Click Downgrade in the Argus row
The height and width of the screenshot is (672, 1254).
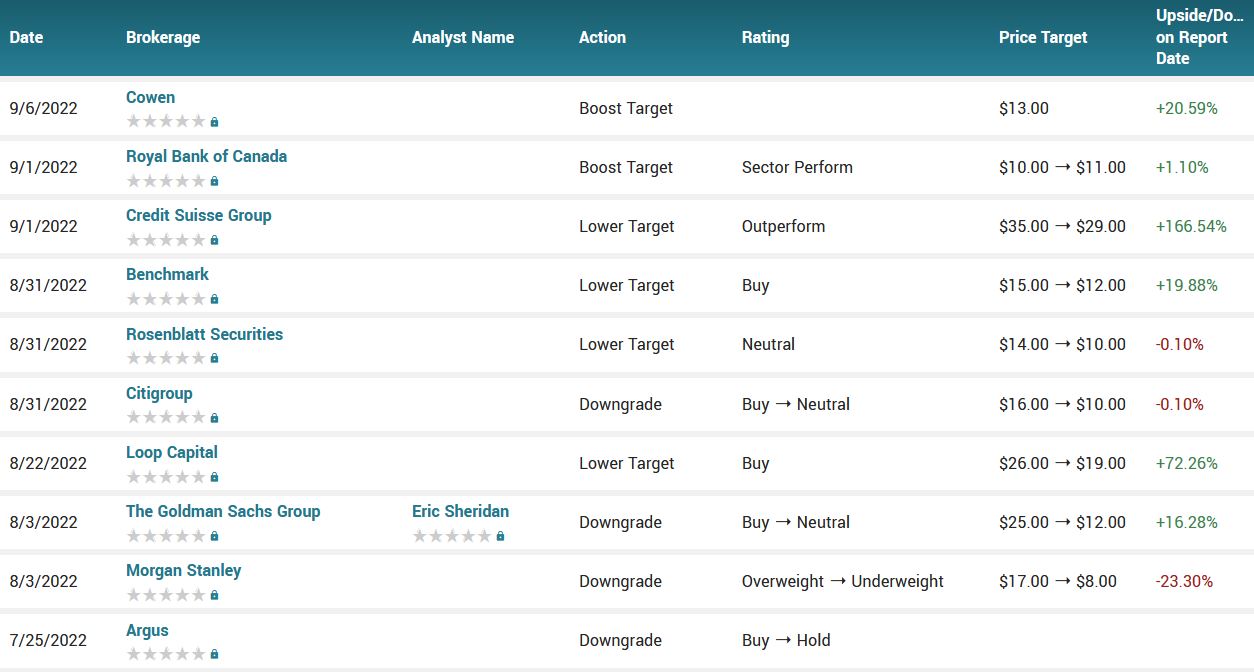pyautogui.click(x=620, y=640)
